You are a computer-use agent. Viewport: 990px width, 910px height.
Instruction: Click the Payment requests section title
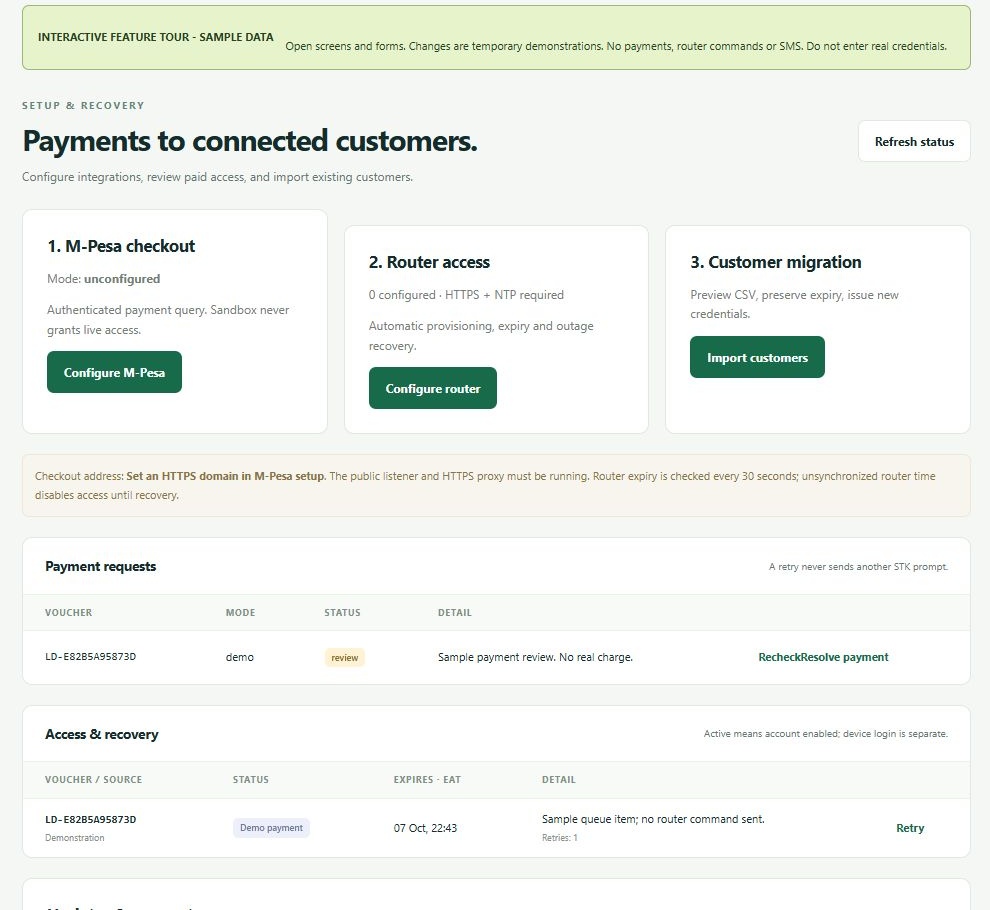[100, 566]
